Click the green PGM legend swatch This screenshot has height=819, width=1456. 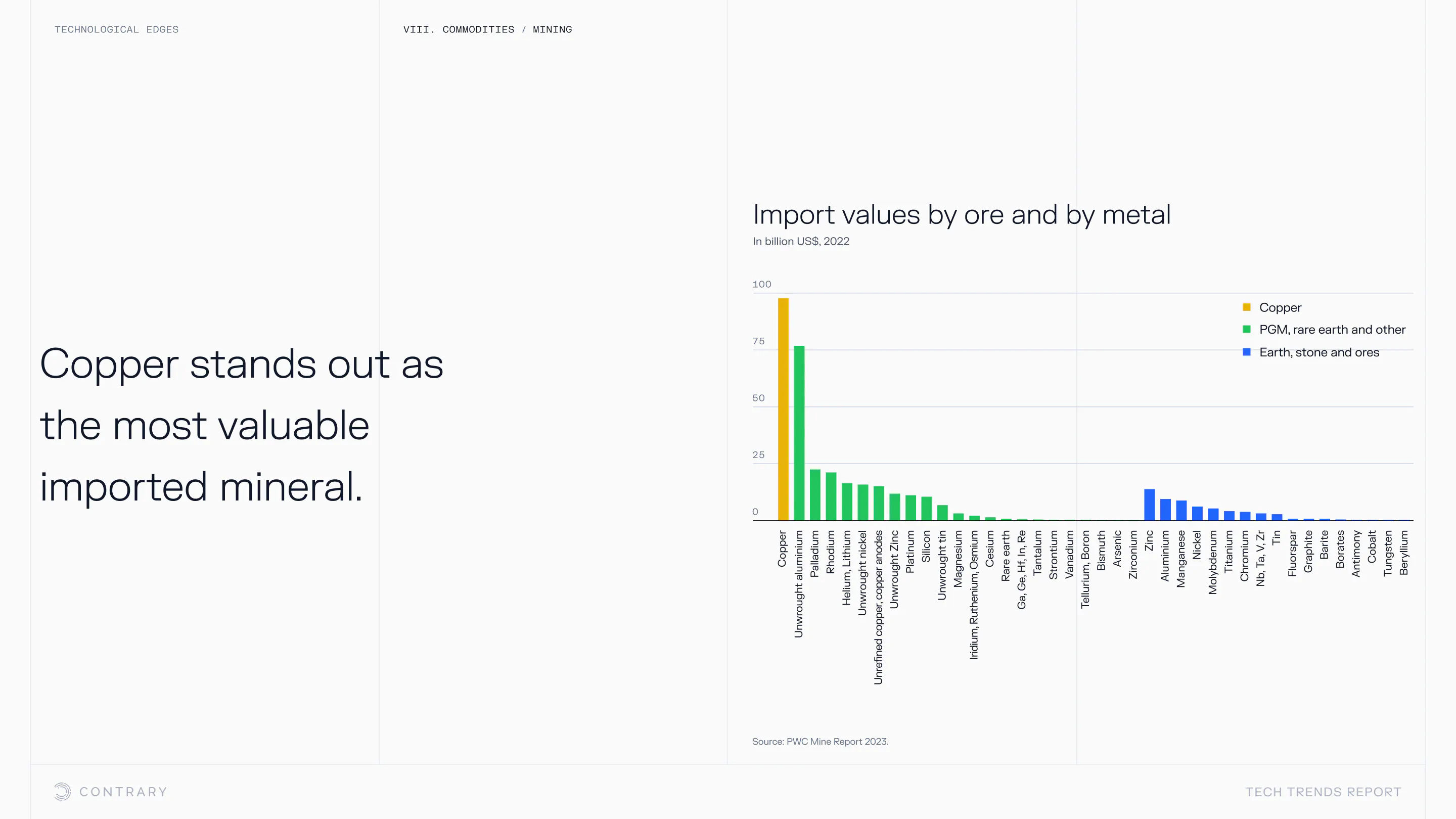click(1246, 329)
